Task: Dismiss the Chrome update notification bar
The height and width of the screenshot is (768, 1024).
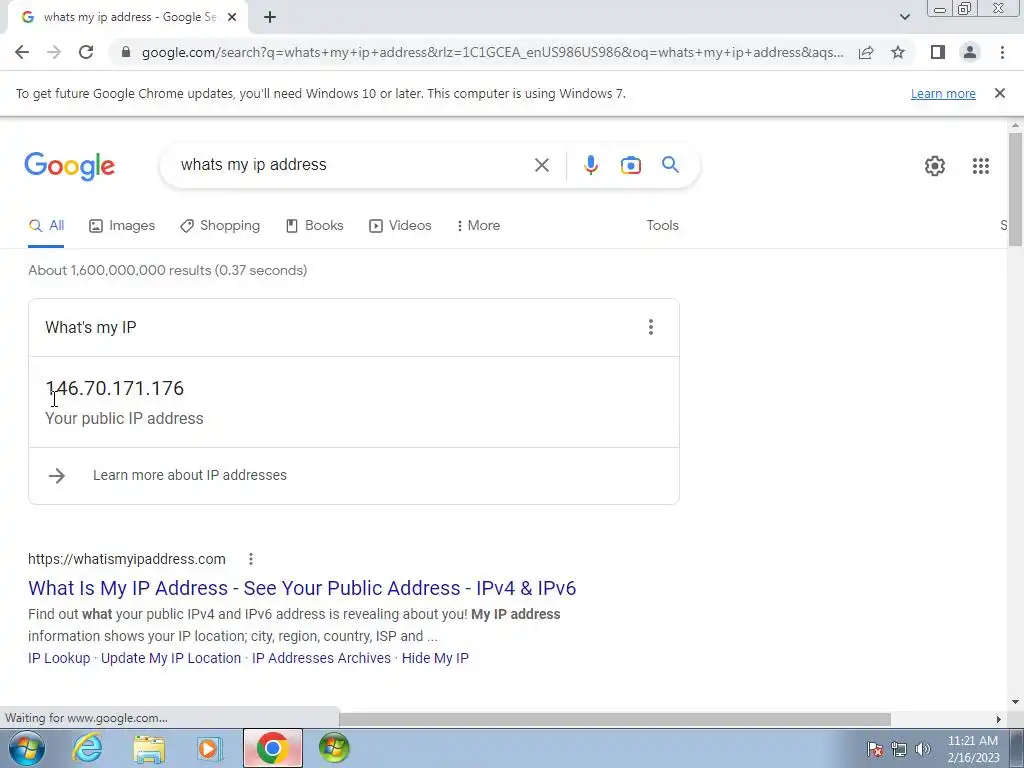Action: 999,93
